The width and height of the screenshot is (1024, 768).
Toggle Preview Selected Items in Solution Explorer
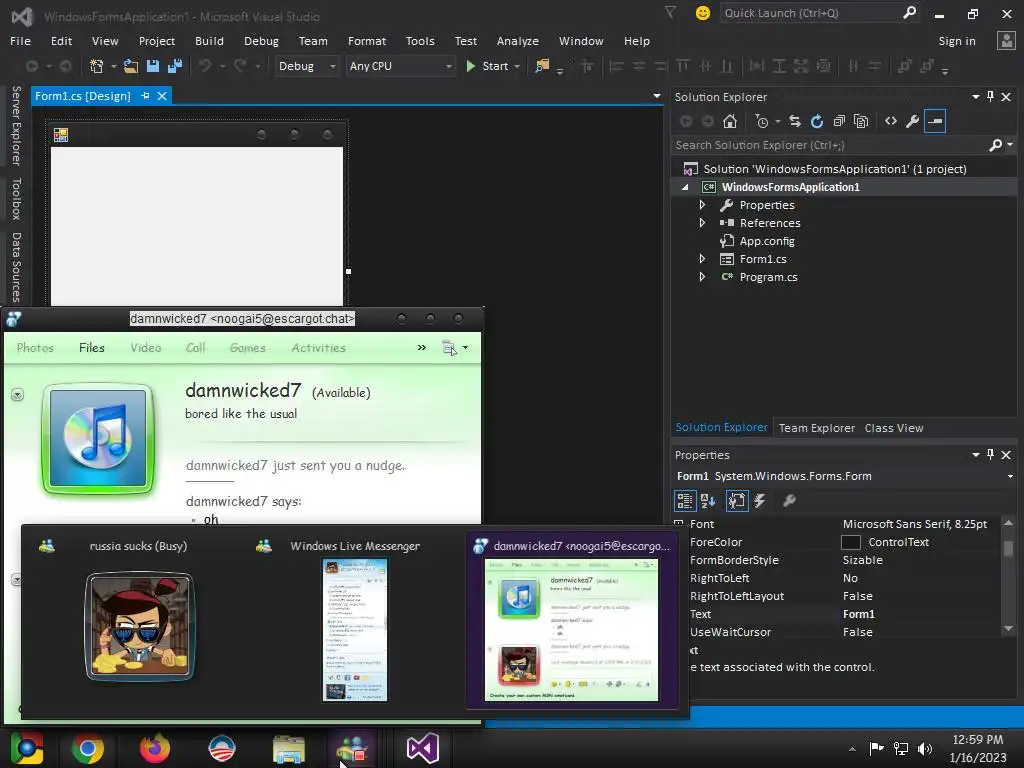coord(935,121)
